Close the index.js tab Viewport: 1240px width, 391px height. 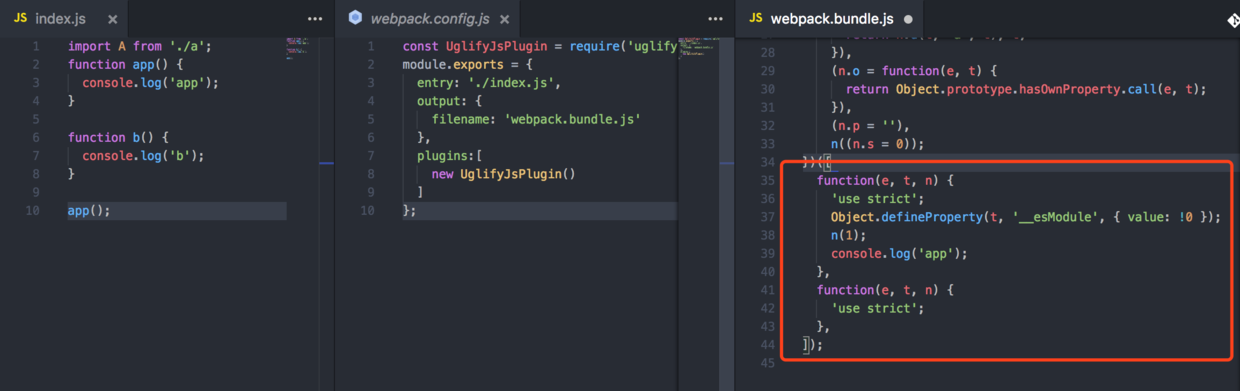pos(113,19)
